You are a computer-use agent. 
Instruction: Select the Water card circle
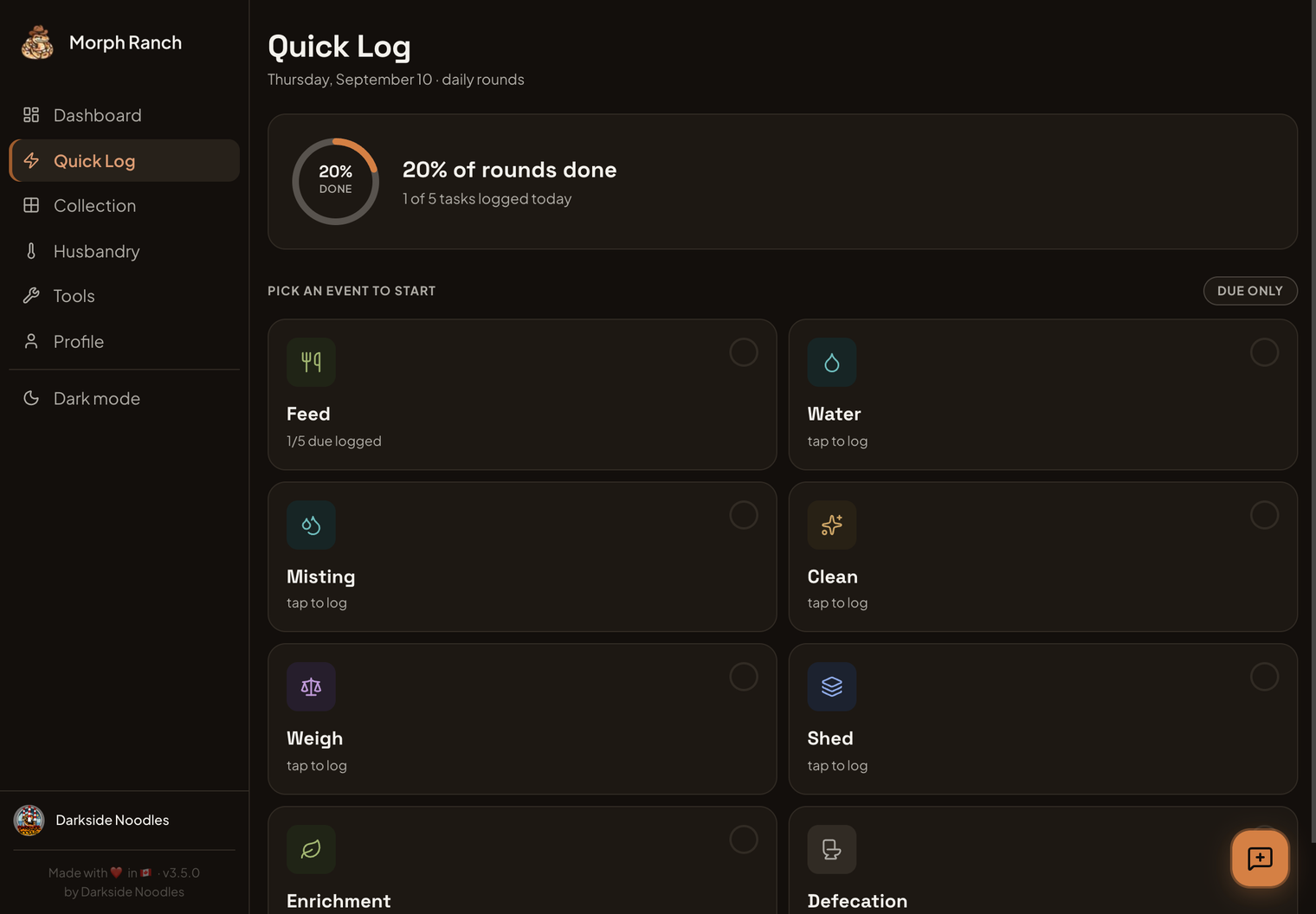point(1264,352)
